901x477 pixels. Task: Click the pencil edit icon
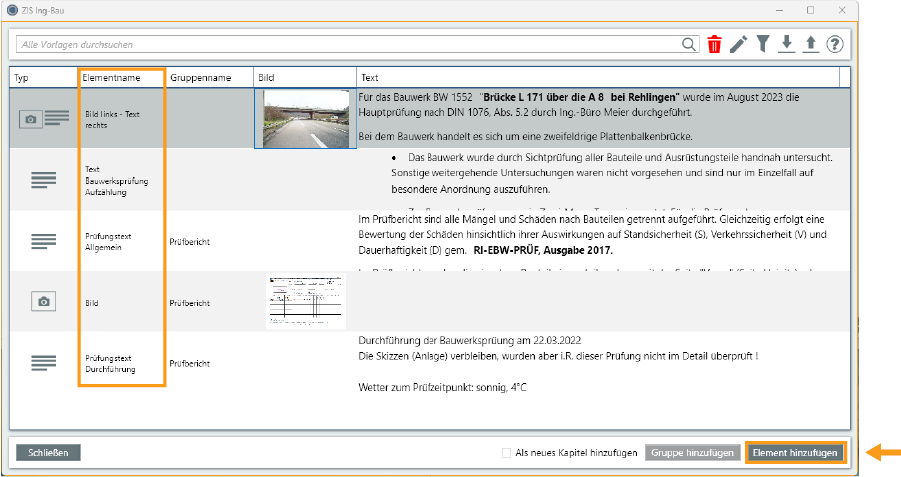click(738, 44)
